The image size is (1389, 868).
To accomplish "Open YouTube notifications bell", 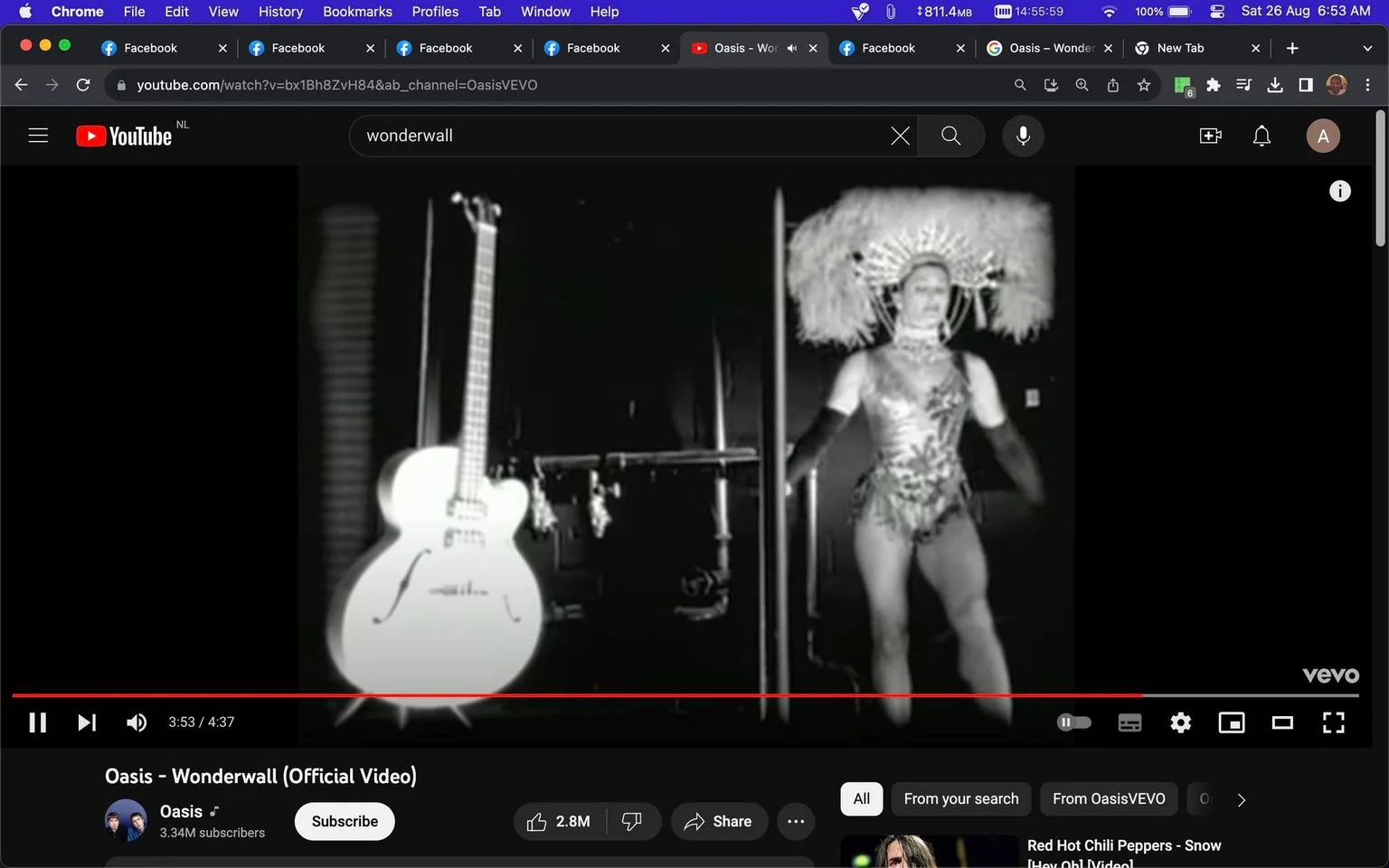I will click(x=1261, y=136).
